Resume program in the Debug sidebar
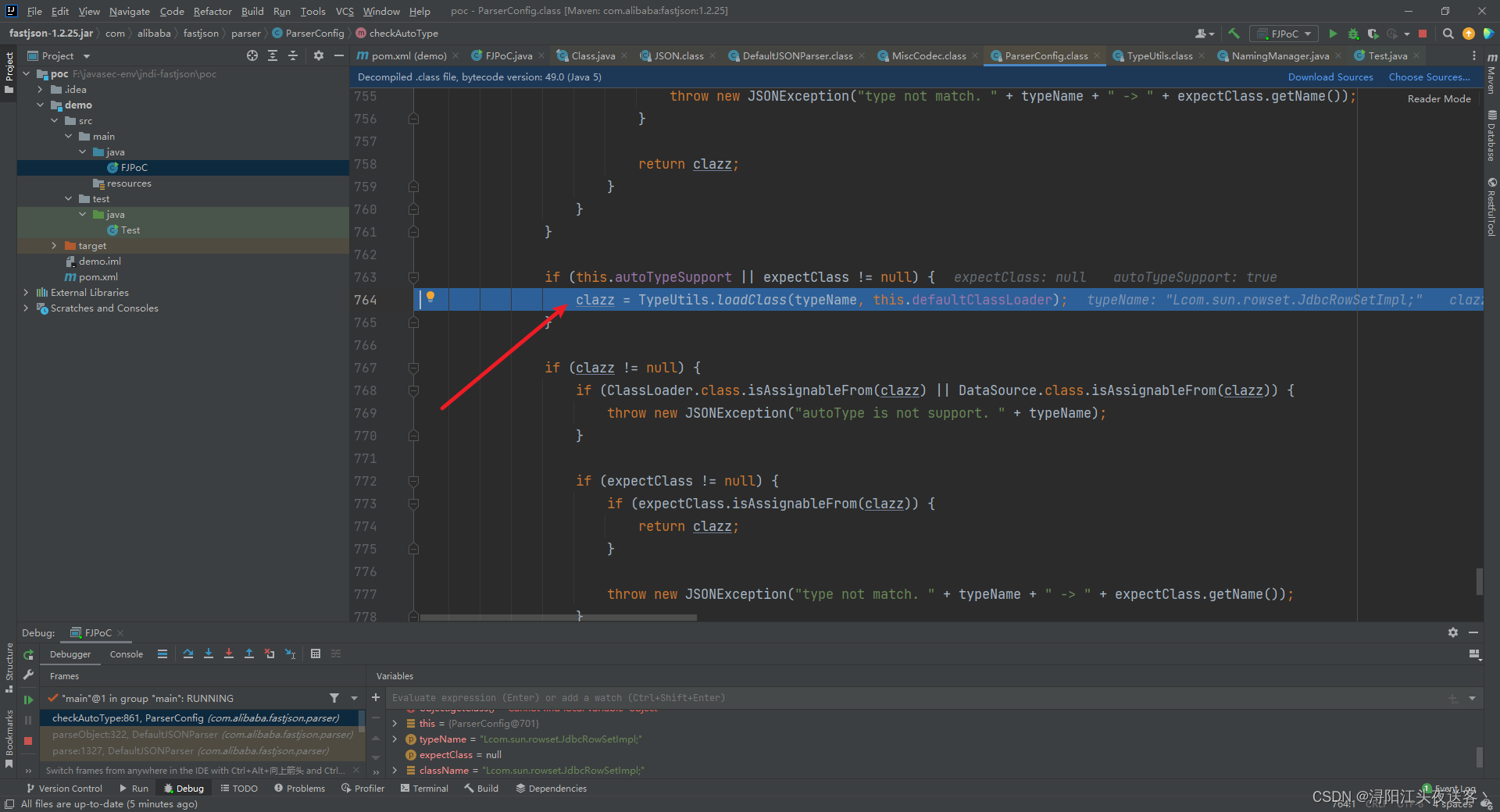This screenshot has height=812, width=1500. click(x=29, y=700)
